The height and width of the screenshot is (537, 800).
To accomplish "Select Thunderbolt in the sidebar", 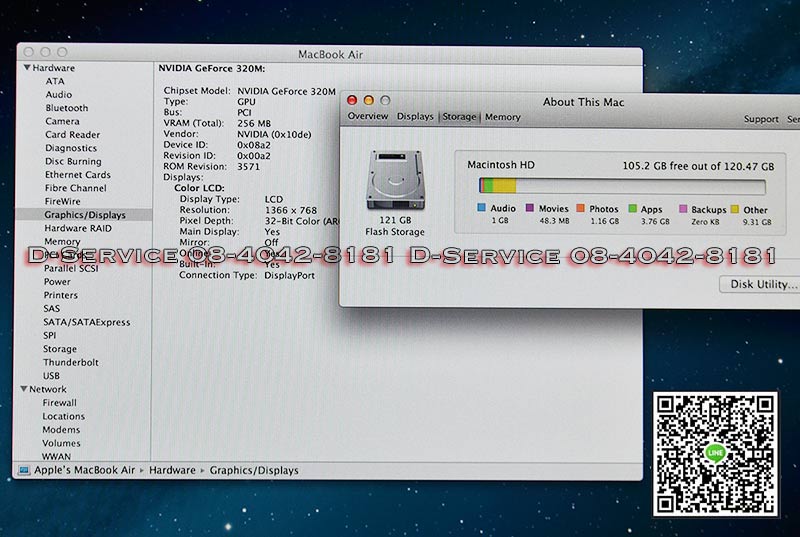I will (x=71, y=362).
